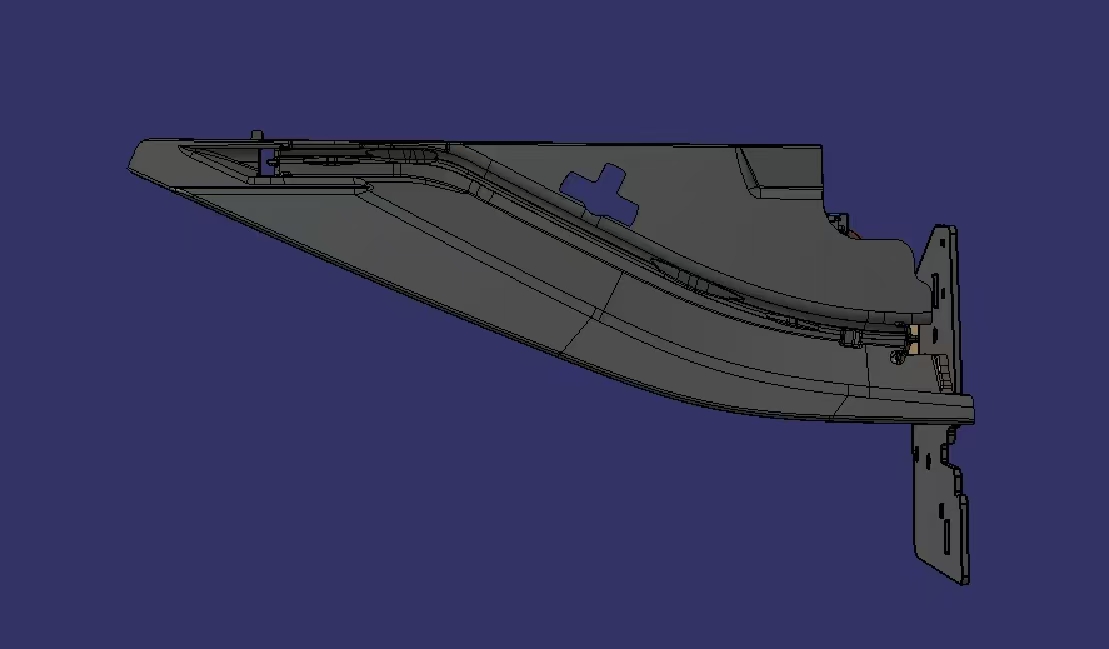Click the round fastener beside the bracket
The height and width of the screenshot is (649, 1109).
pos(897,356)
